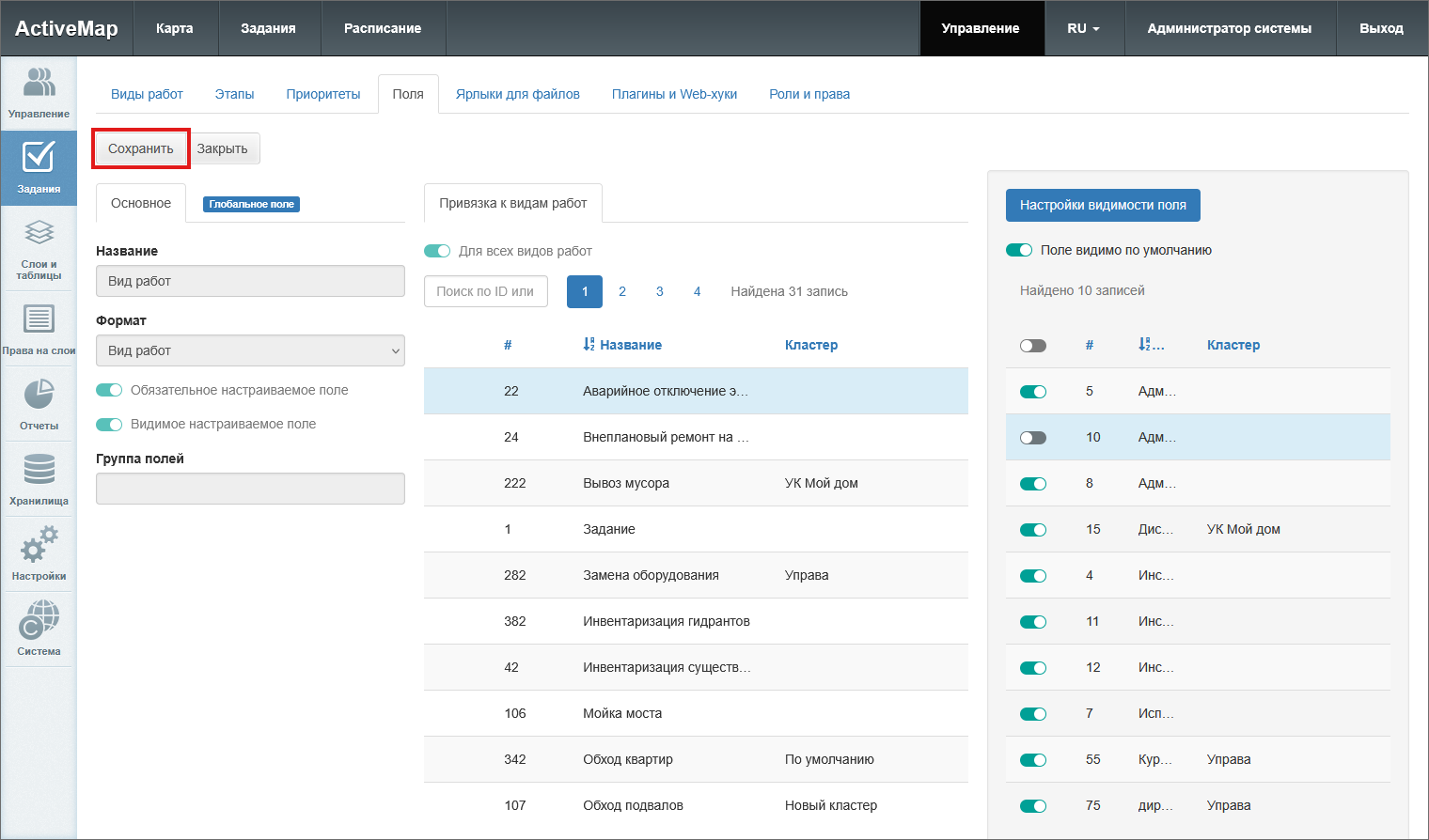Toggle Поле видимо по умолчанию switch
Image resolution: width=1429 pixels, height=840 pixels.
click(x=1019, y=250)
